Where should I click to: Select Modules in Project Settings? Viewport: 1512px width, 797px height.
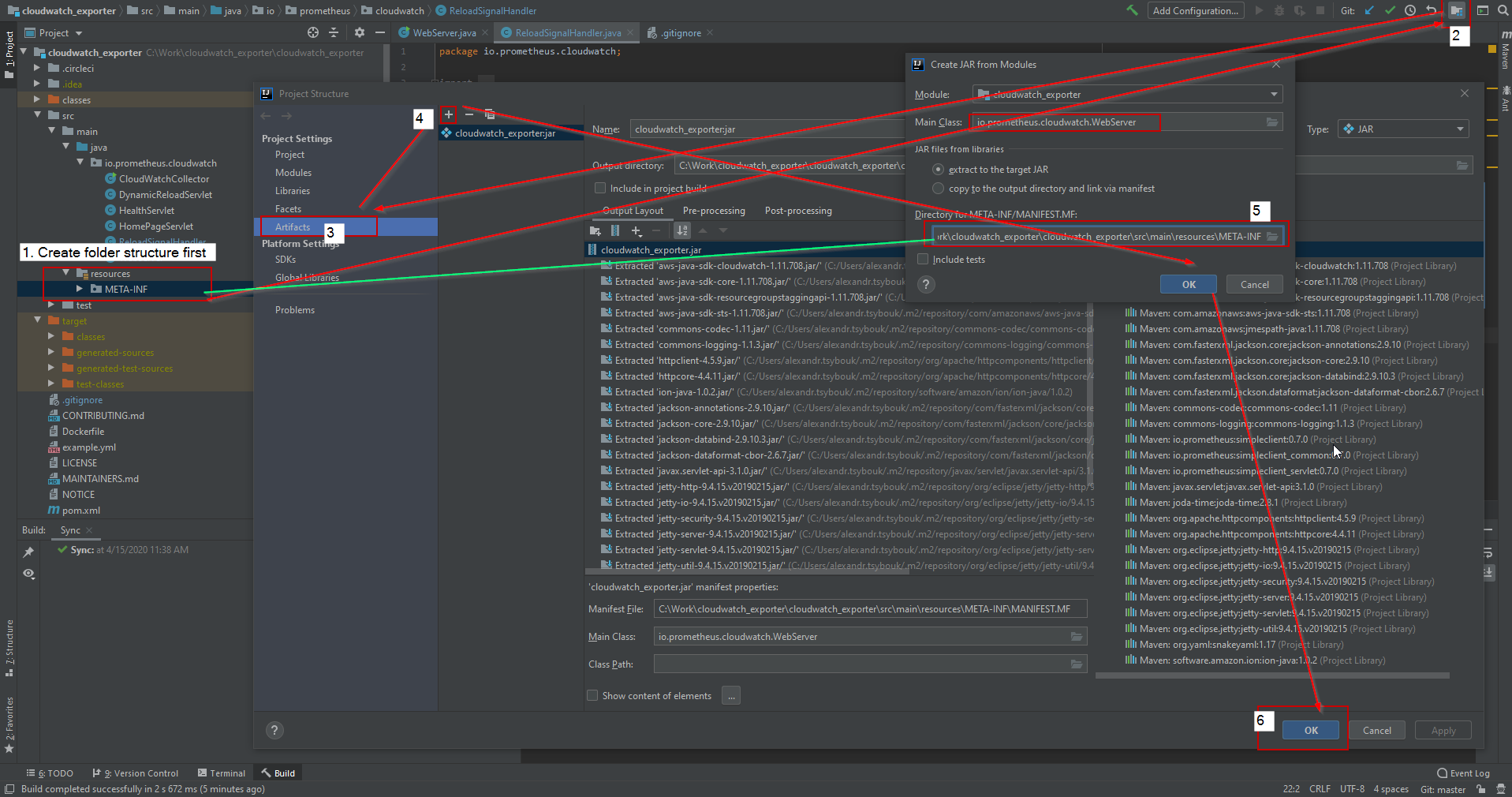coord(293,173)
